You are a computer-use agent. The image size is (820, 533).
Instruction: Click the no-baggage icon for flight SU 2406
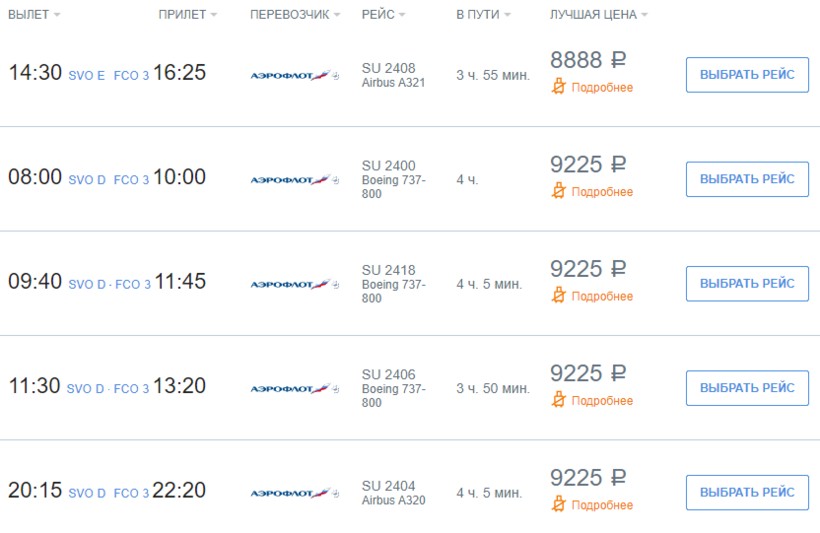[559, 400]
